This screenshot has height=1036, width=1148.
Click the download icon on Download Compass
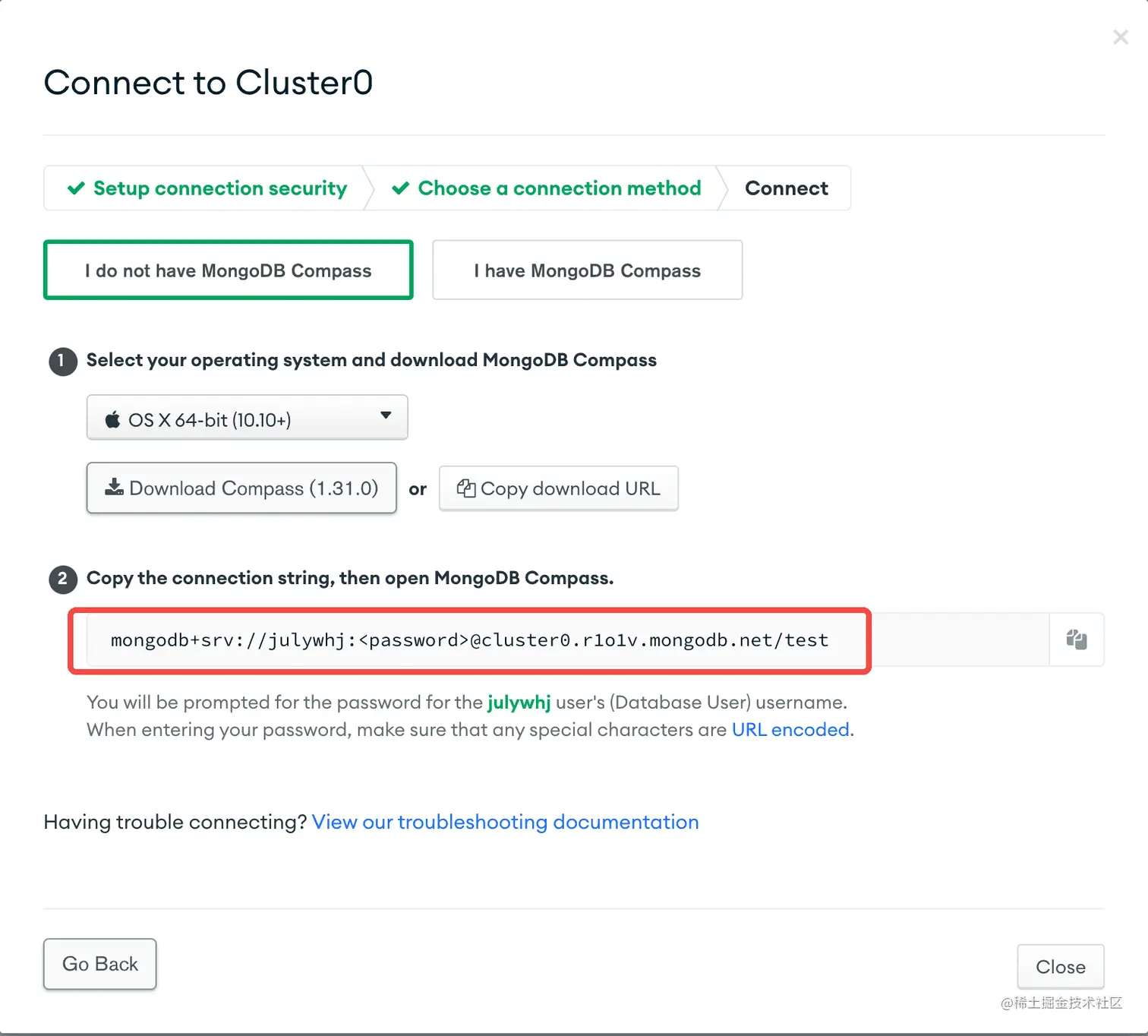[x=114, y=488]
